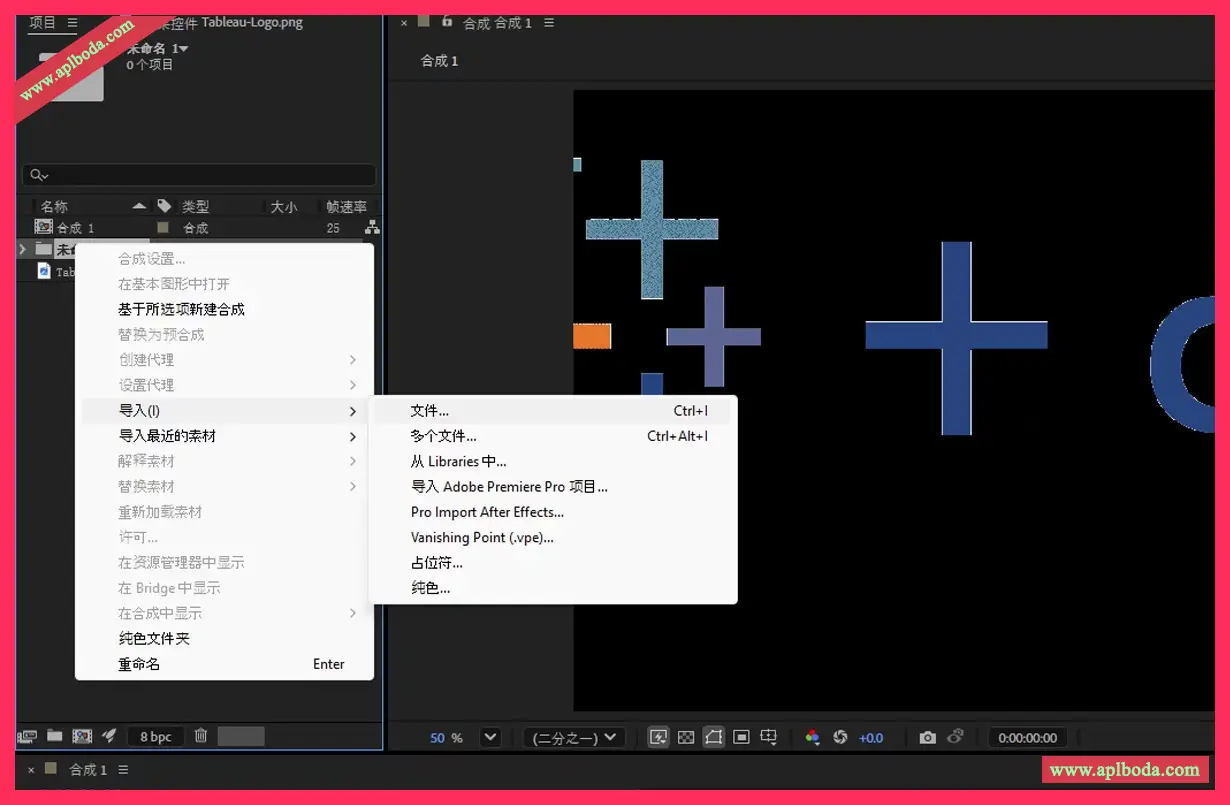Take a snapshot with the camera icon
This screenshot has height=805, width=1230.
(928, 737)
